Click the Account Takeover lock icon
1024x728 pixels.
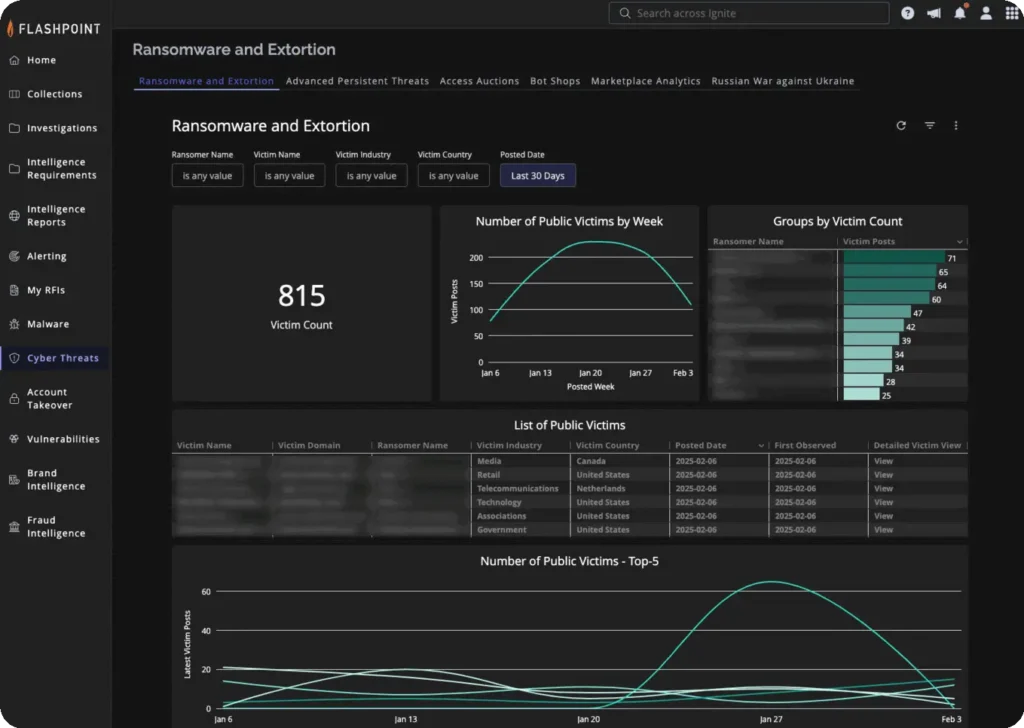point(14,398)
